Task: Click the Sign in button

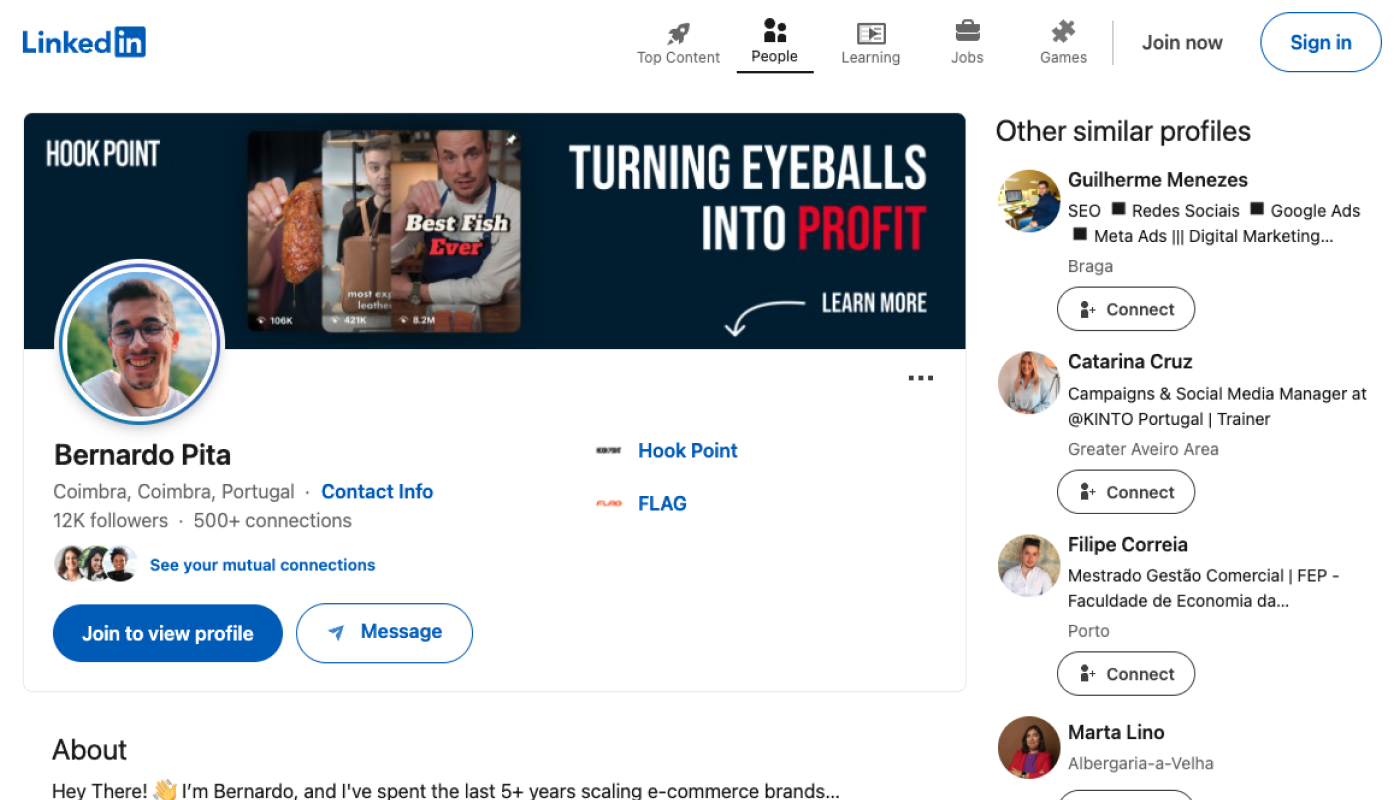Action: (1320, 42)
